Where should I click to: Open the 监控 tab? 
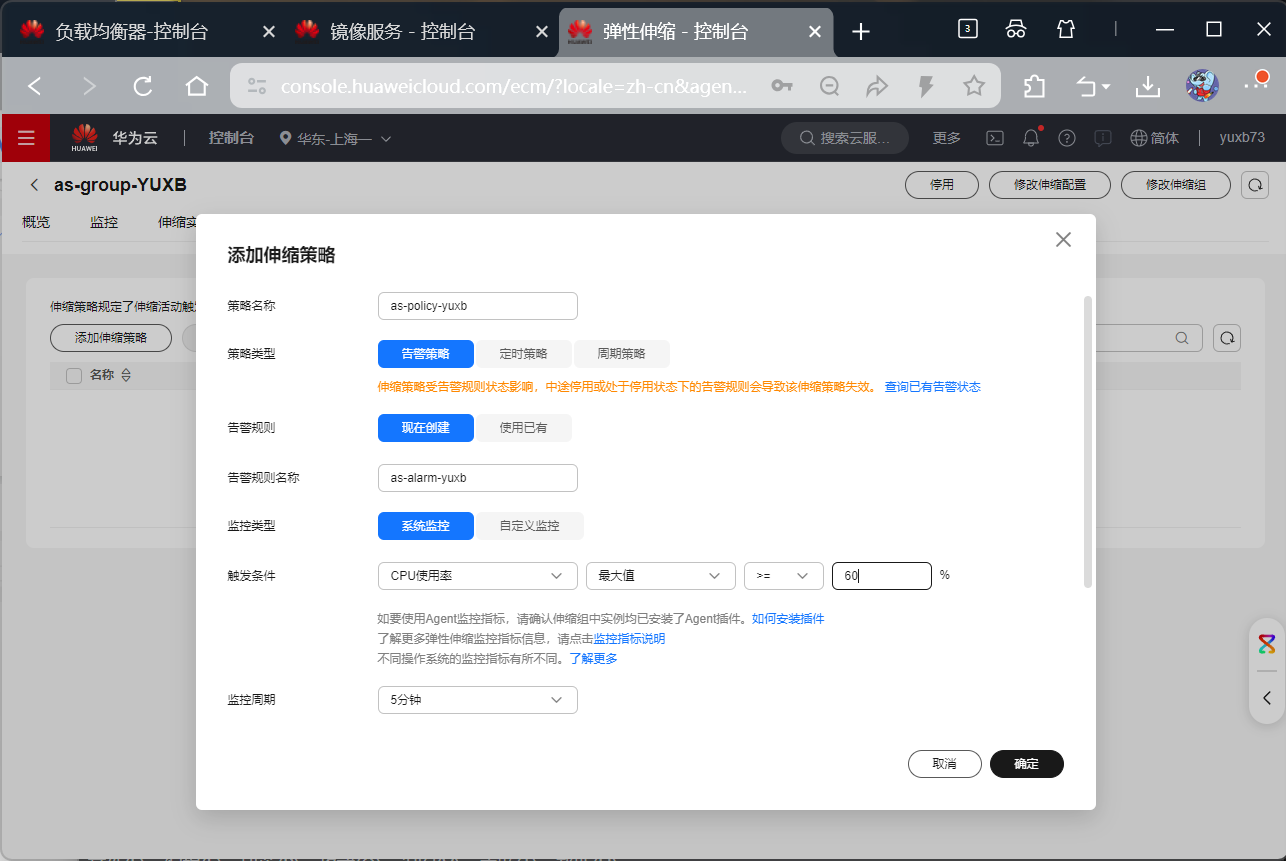point(104,222)
